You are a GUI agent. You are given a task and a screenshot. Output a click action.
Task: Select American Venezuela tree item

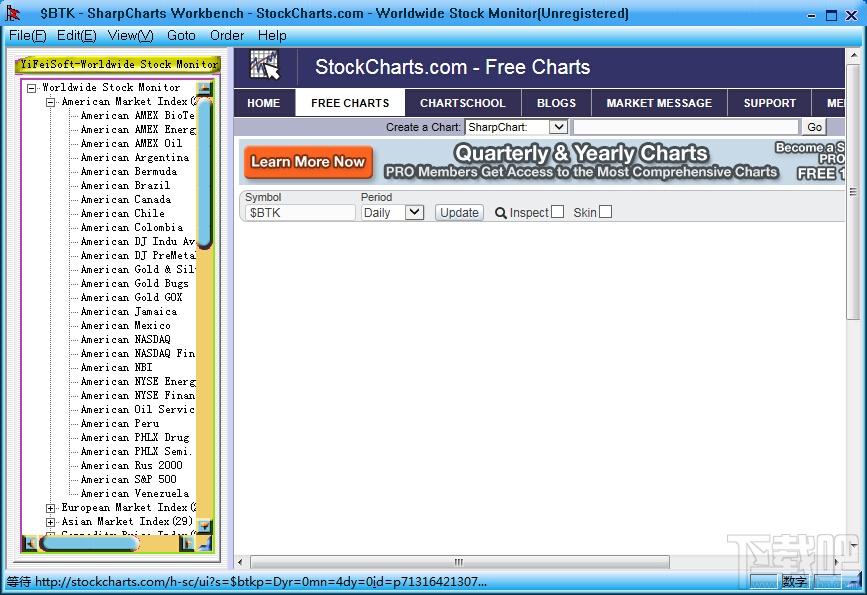135,494
